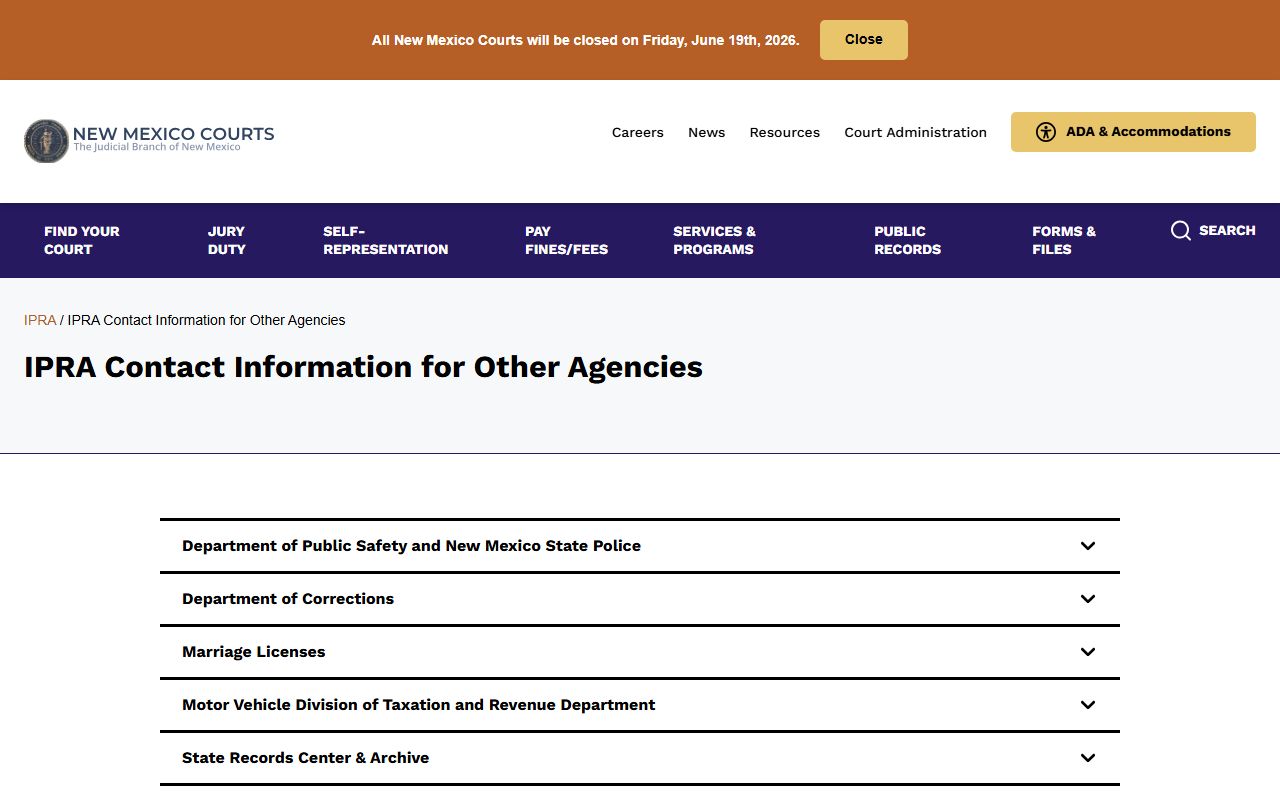This screenshot has width=1280, height=800.
Task: Open the Careers link
Action: point(638,132)
